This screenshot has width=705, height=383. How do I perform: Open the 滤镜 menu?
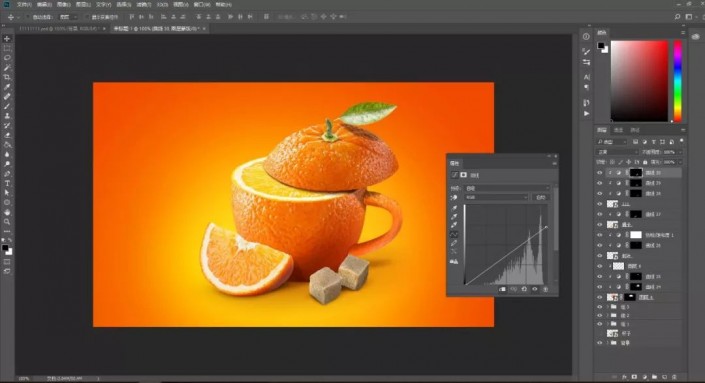(x=144, y=4)
